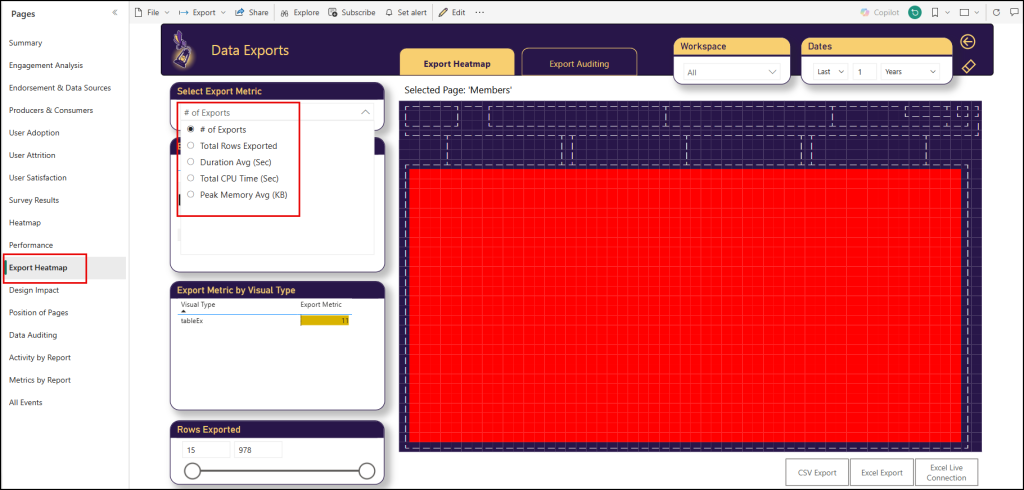This screenshot has width=1024, height=490.
Task: Click the eraser clear filters icon
Action: (x=967, y=66)
